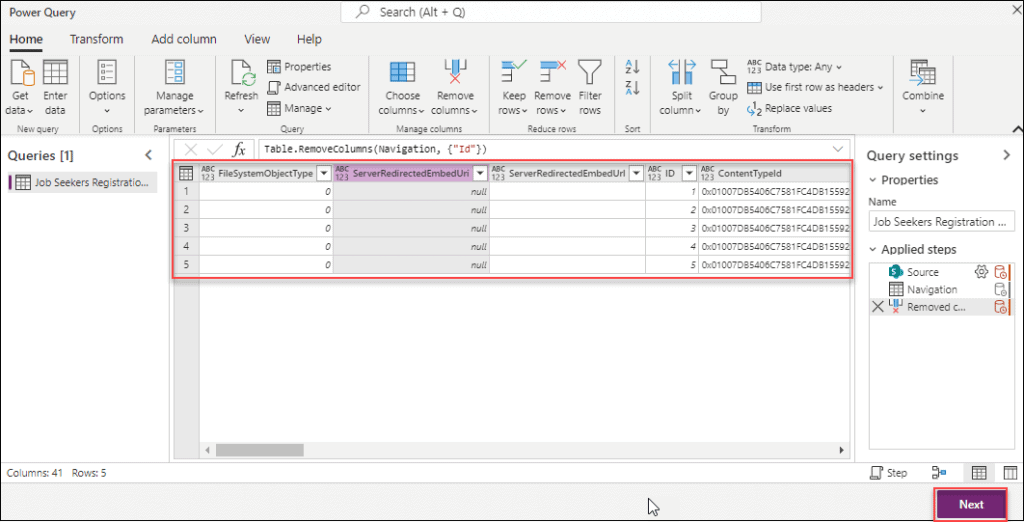This screenshot has height=522, width=1024.
Task: Switch to schema view
Action: tap(1010, 473)
